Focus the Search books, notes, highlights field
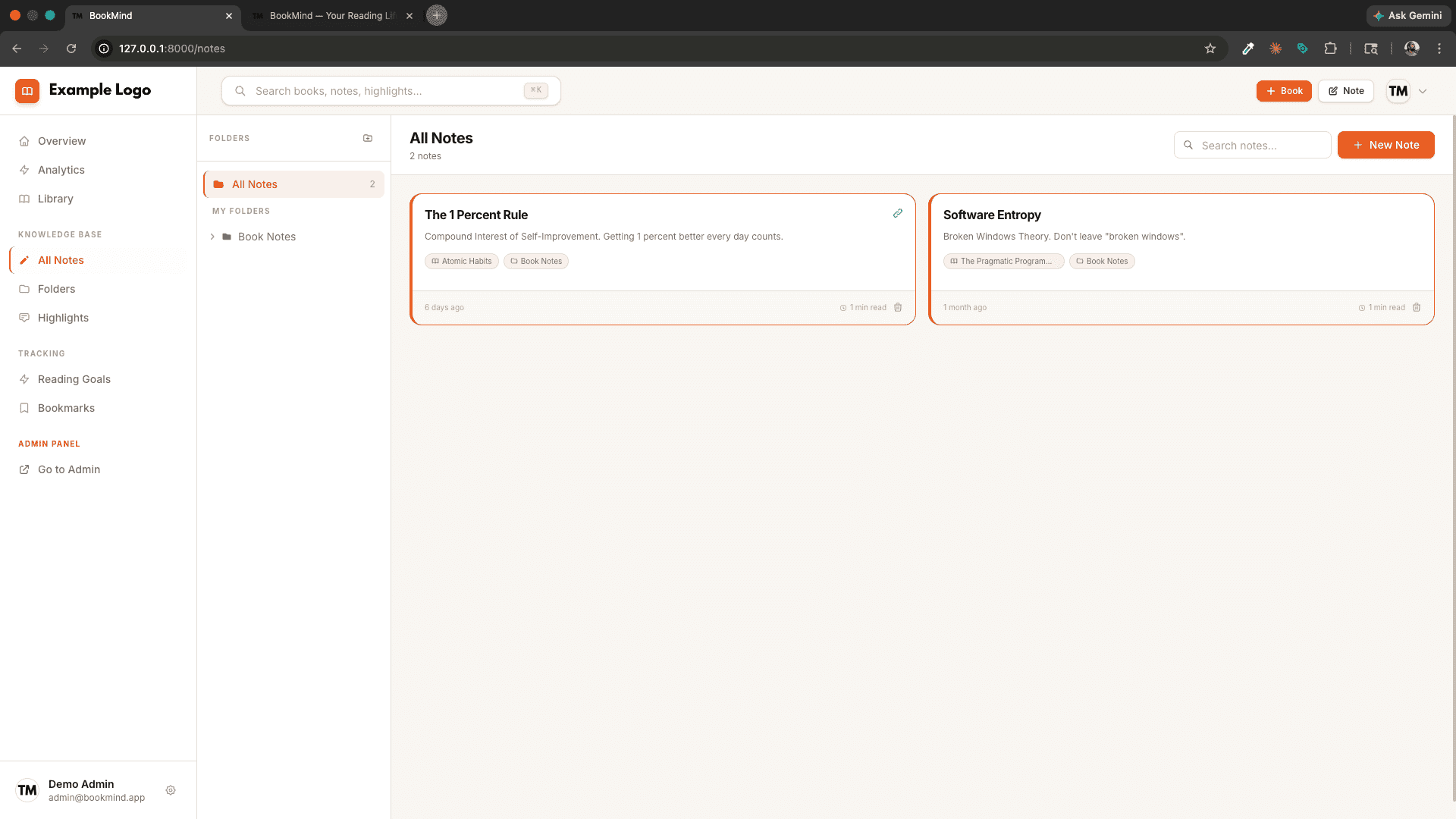Viewport: 1456px width, 819px height. coord(391,91)
